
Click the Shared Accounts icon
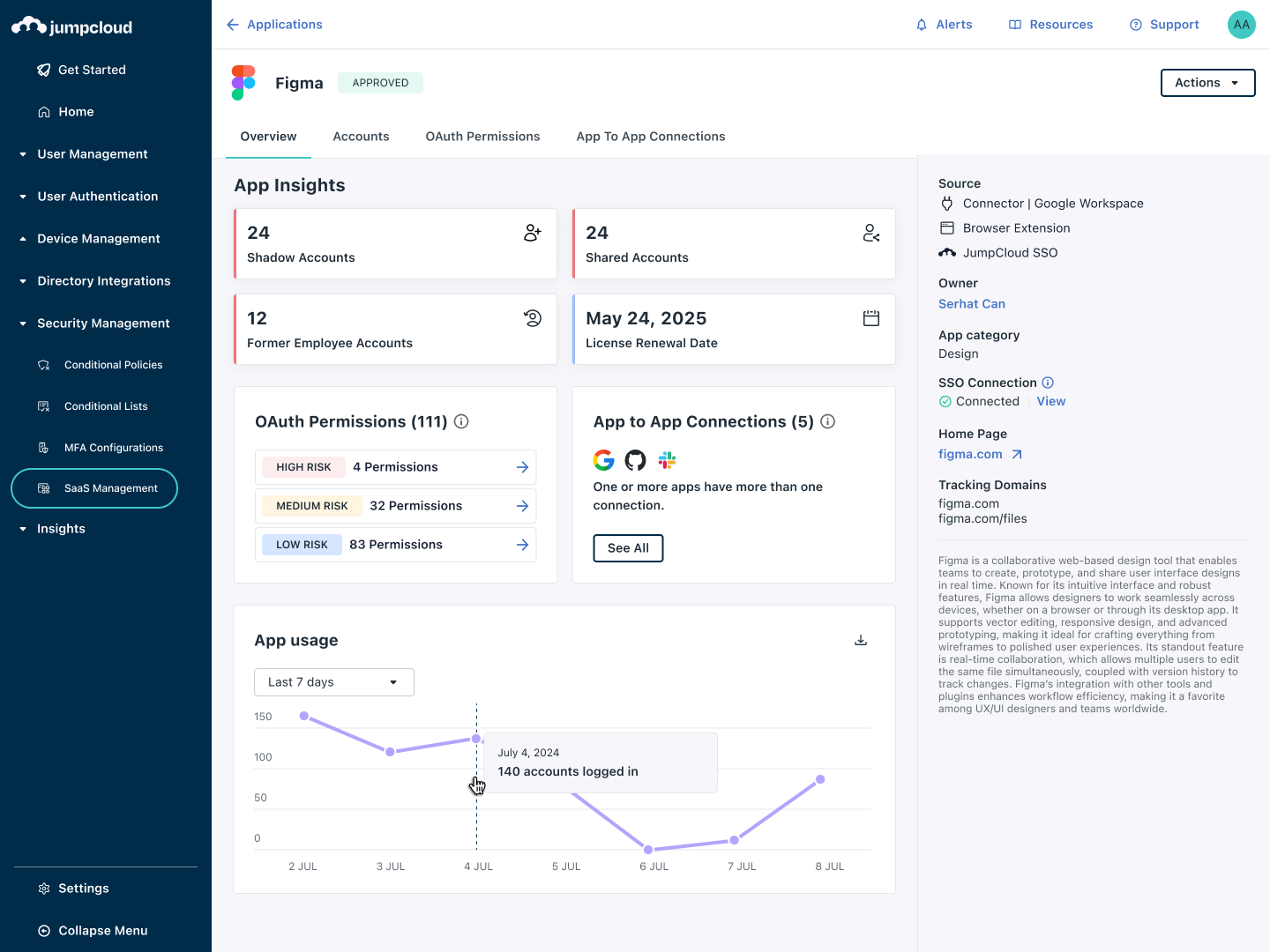pyautogui.click(x=871, y=233)
